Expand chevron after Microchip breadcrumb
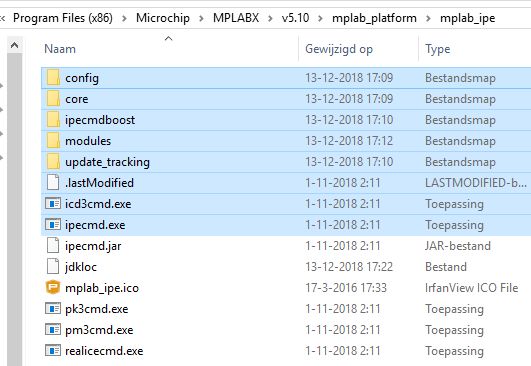Image resolution: width=531 pixels, height=366 pixels. coord(201,18)
